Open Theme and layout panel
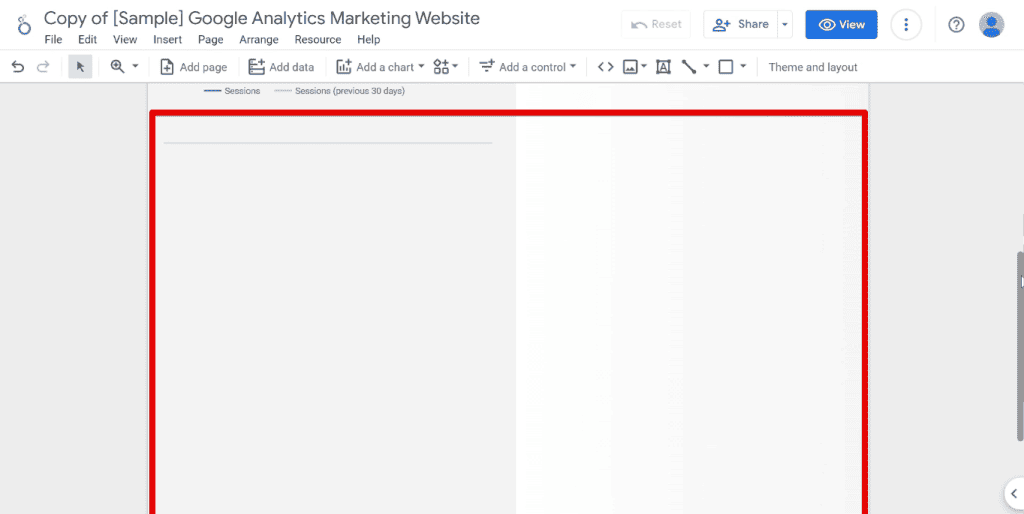The image size is (1024, 514). click(812, 67)
